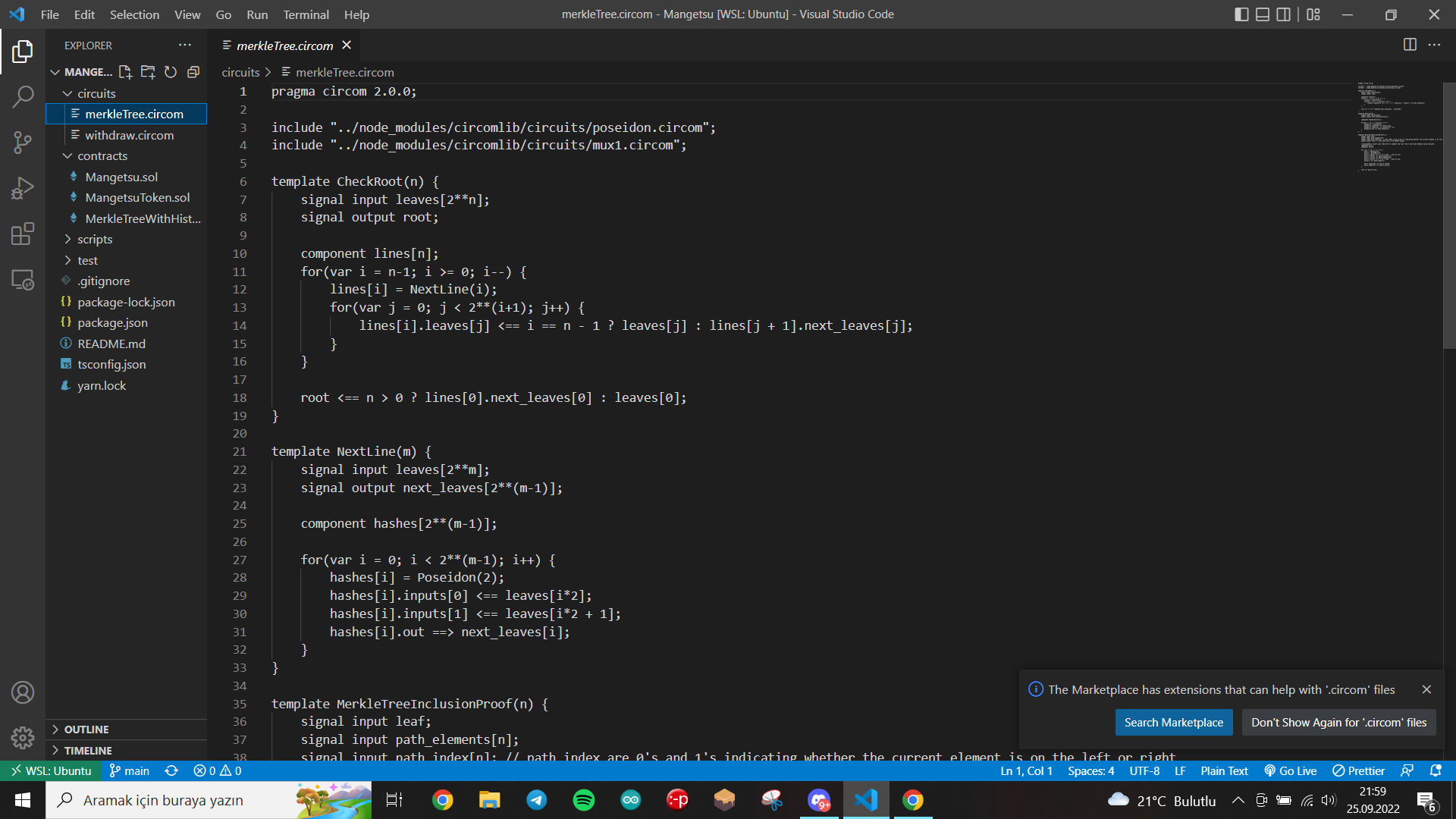
Task: Open the Manage gear icon
Action: point(23,737)
